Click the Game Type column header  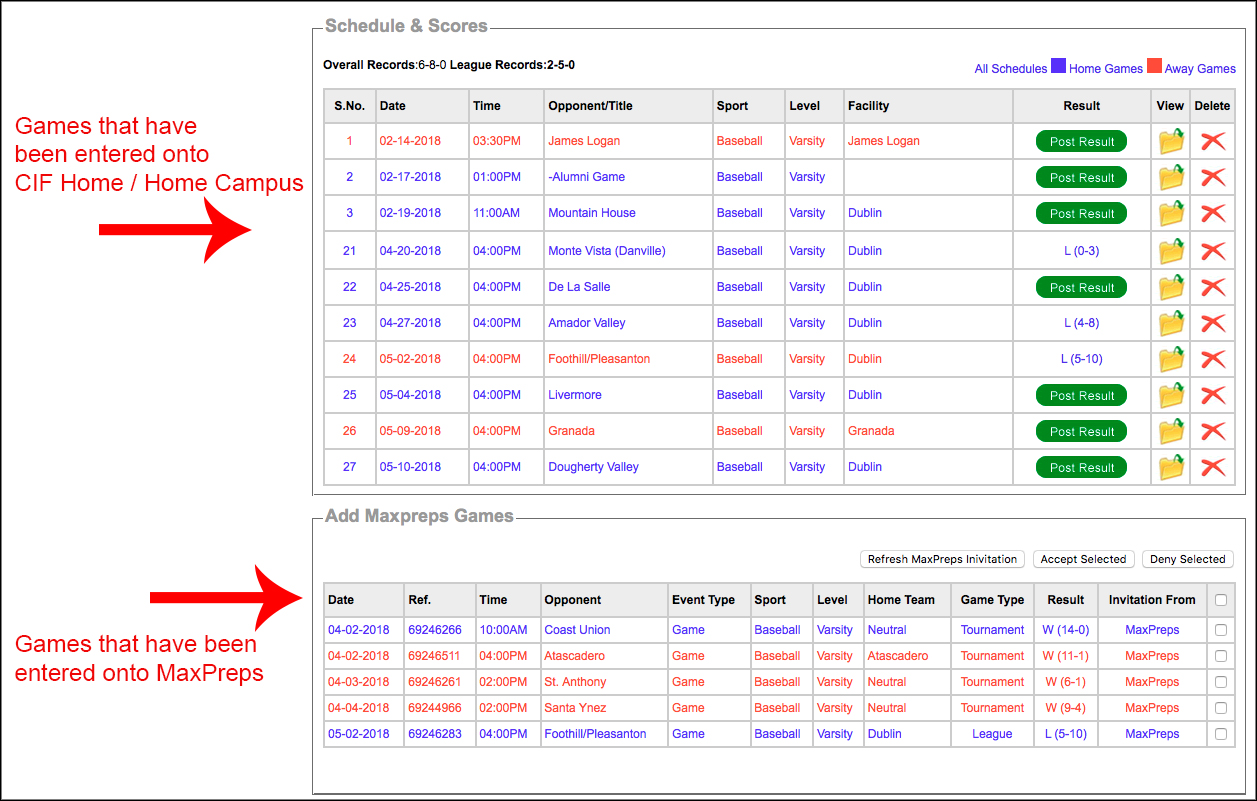pos(992,600)
